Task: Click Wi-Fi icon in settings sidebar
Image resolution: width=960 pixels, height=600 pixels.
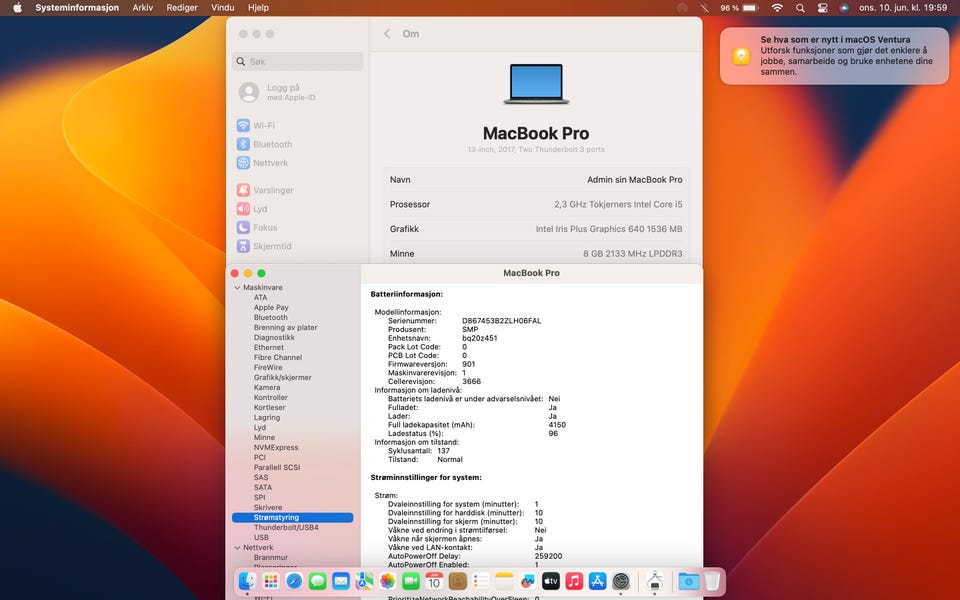Action: click(x=243, y=126)
